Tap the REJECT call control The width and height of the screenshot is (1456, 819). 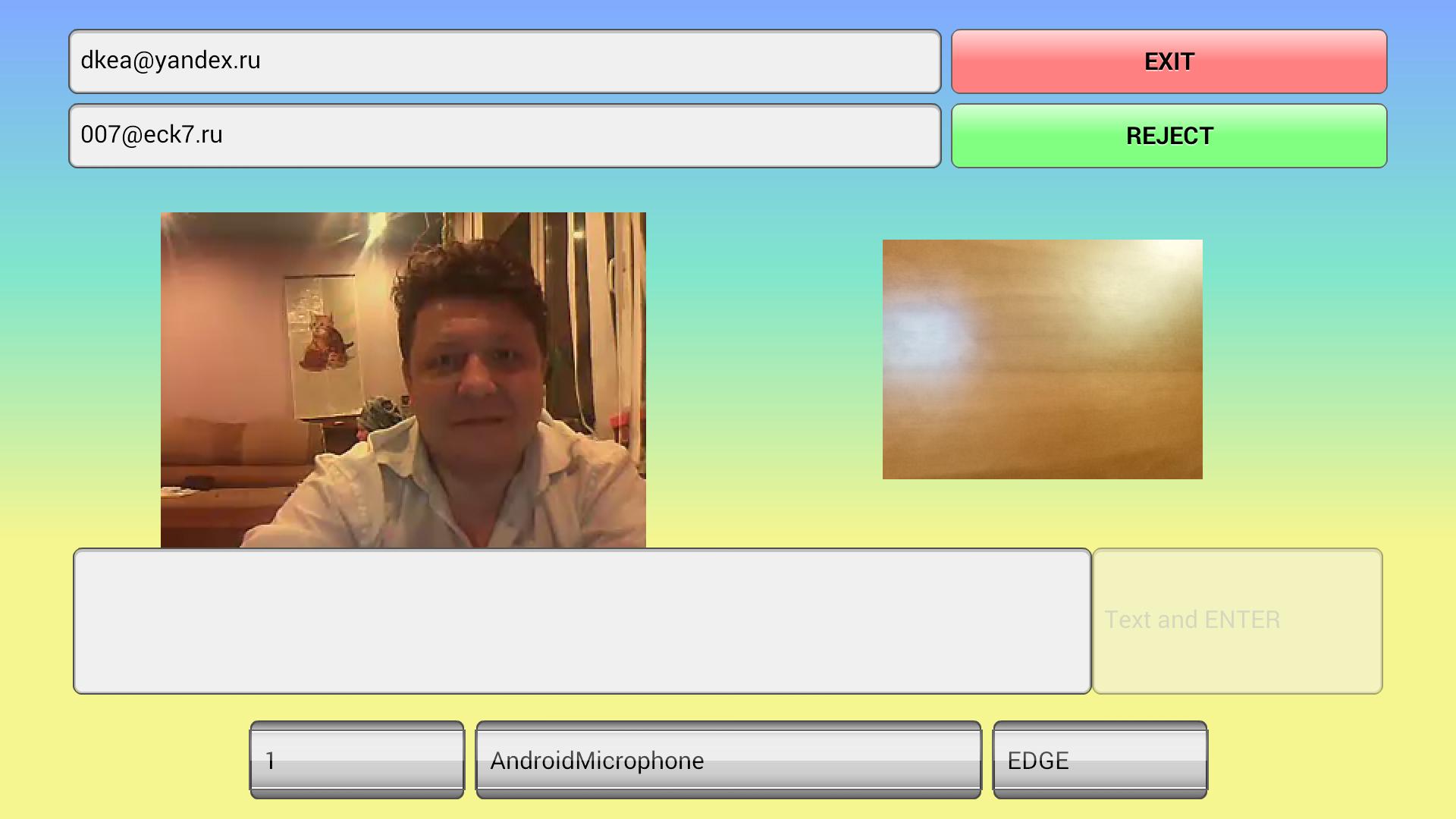[x=1168, y=136]
